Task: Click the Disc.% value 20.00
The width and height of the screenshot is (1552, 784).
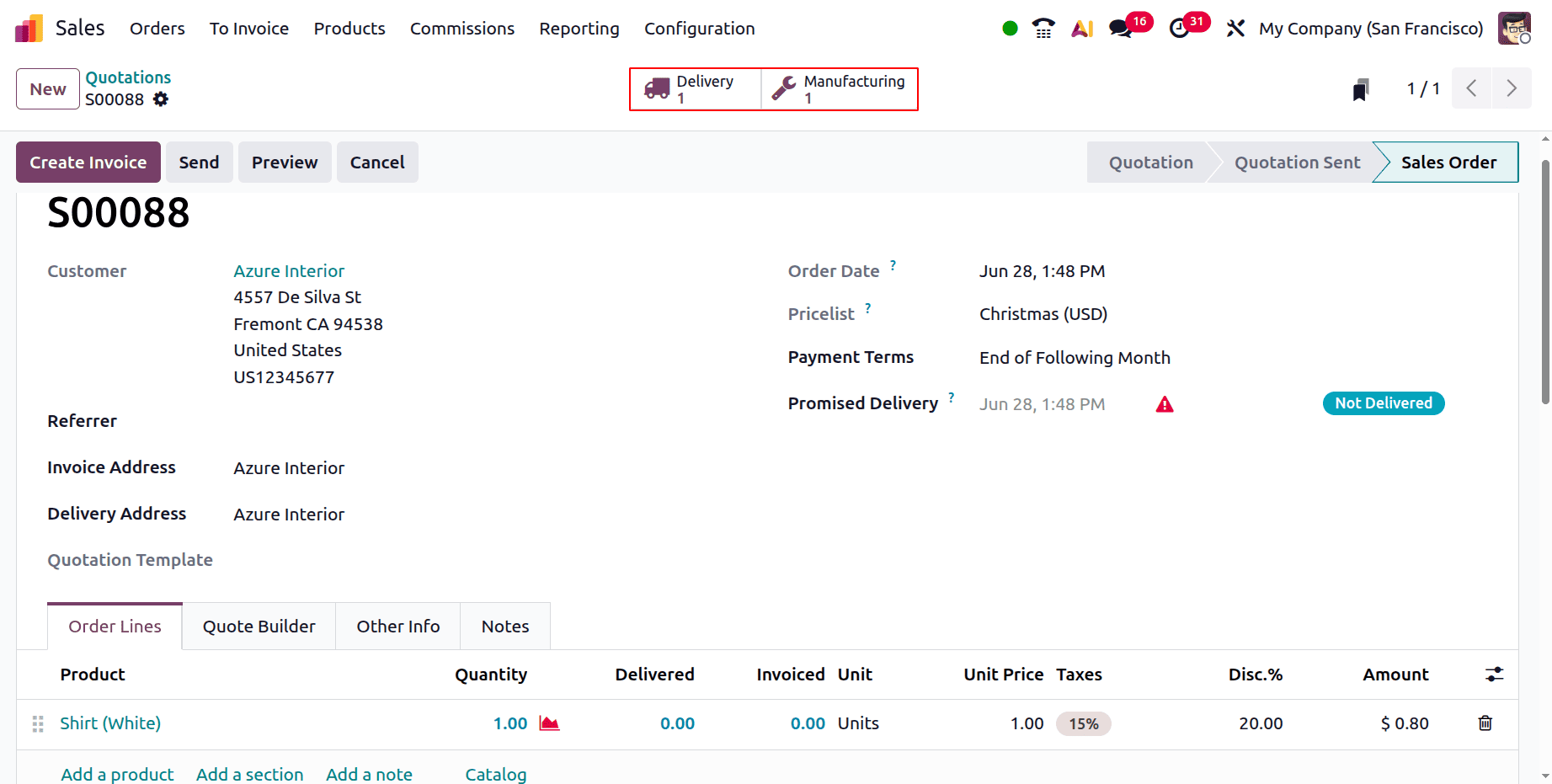Action: 1261,723
